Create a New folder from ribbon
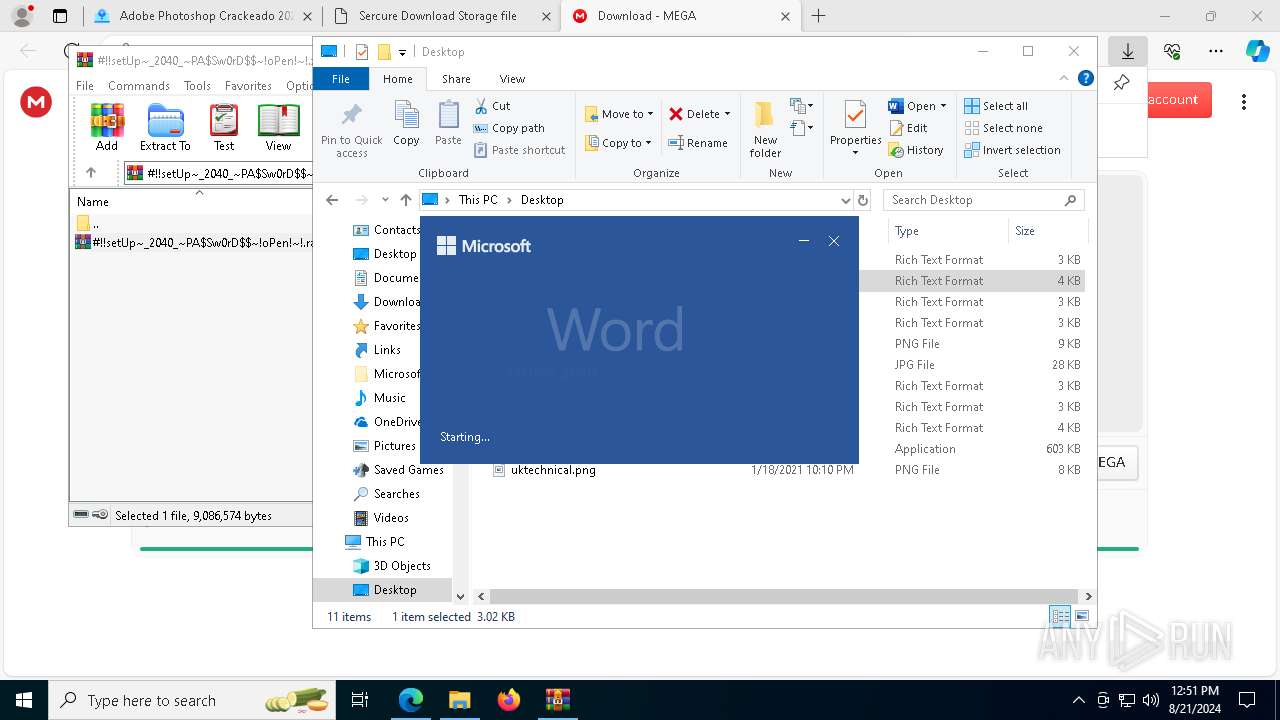Viewport: 1280px width, 720px height. tap(765, 129)
